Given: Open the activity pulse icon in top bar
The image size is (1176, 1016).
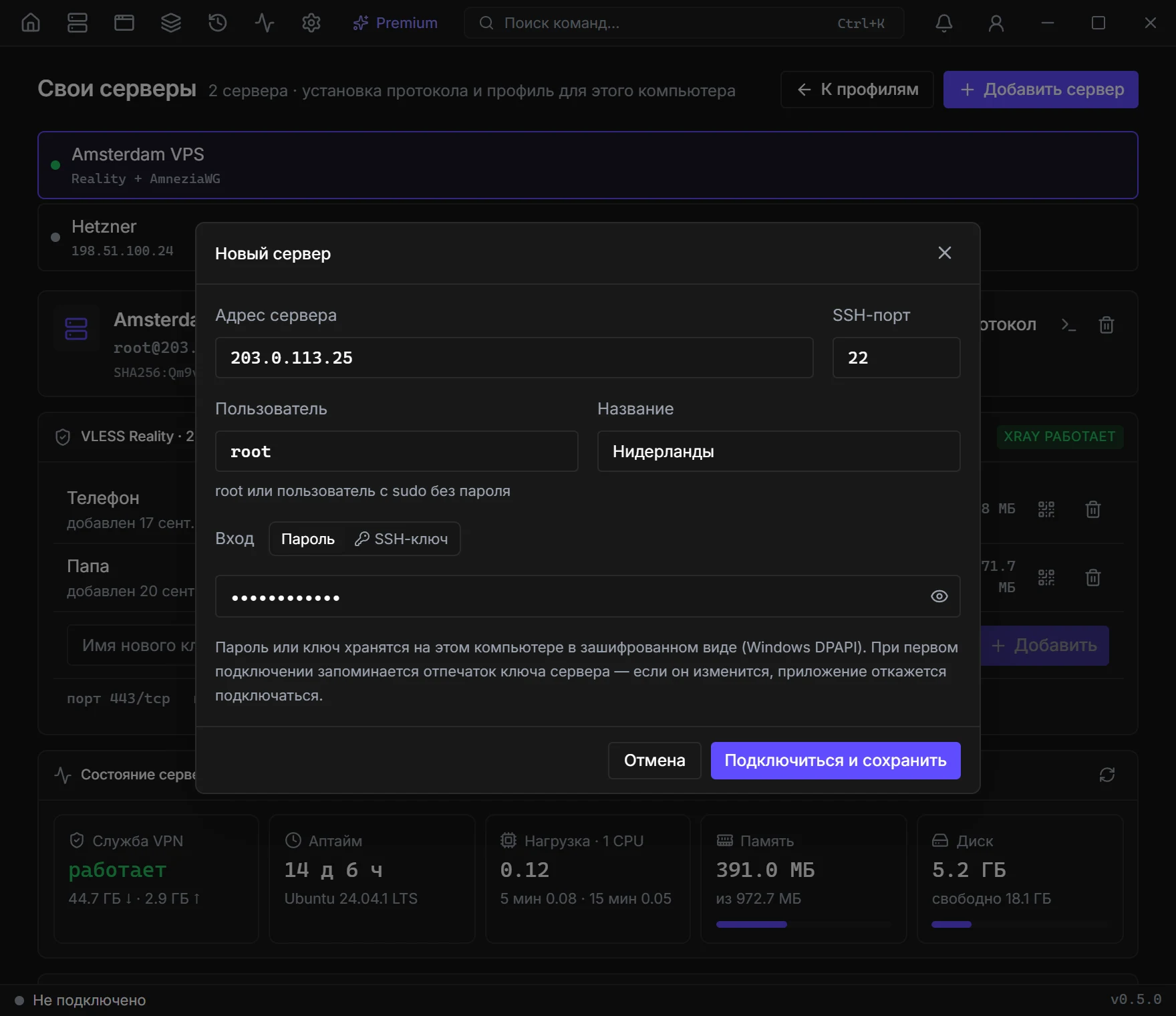Looking at the screenshot, I should pyautogui.click(x=265, y=23).
